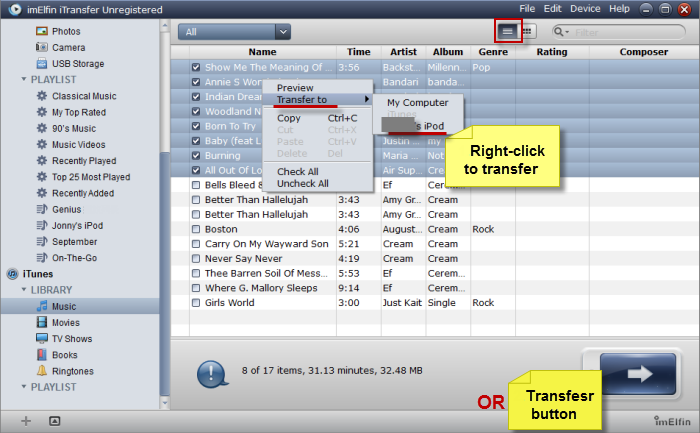Select the Camera sidebar item

pyautogui.click(x=68, y=47)
